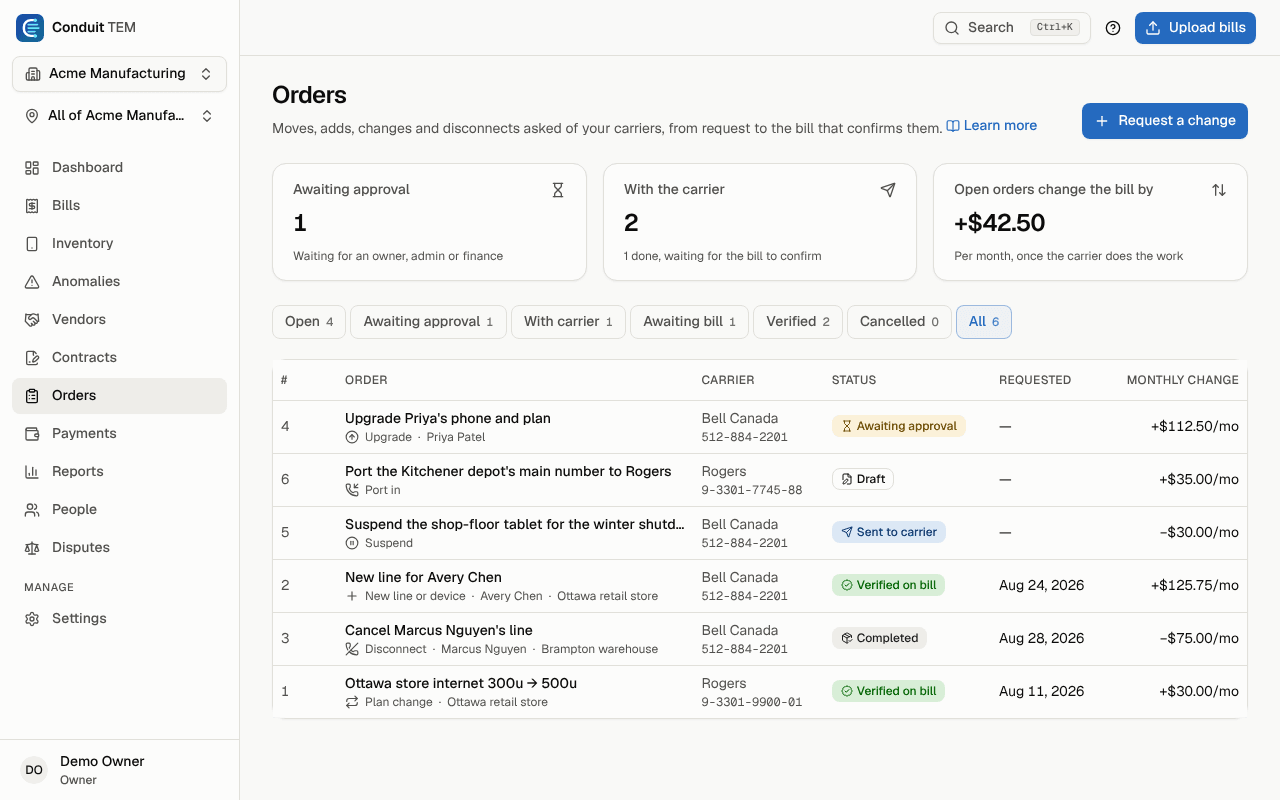The height and width of the screenshot is (800, 1280).
Task: Open Anomalies warning triangle icon
Action: pyautogui.click(x=32, y=282)
